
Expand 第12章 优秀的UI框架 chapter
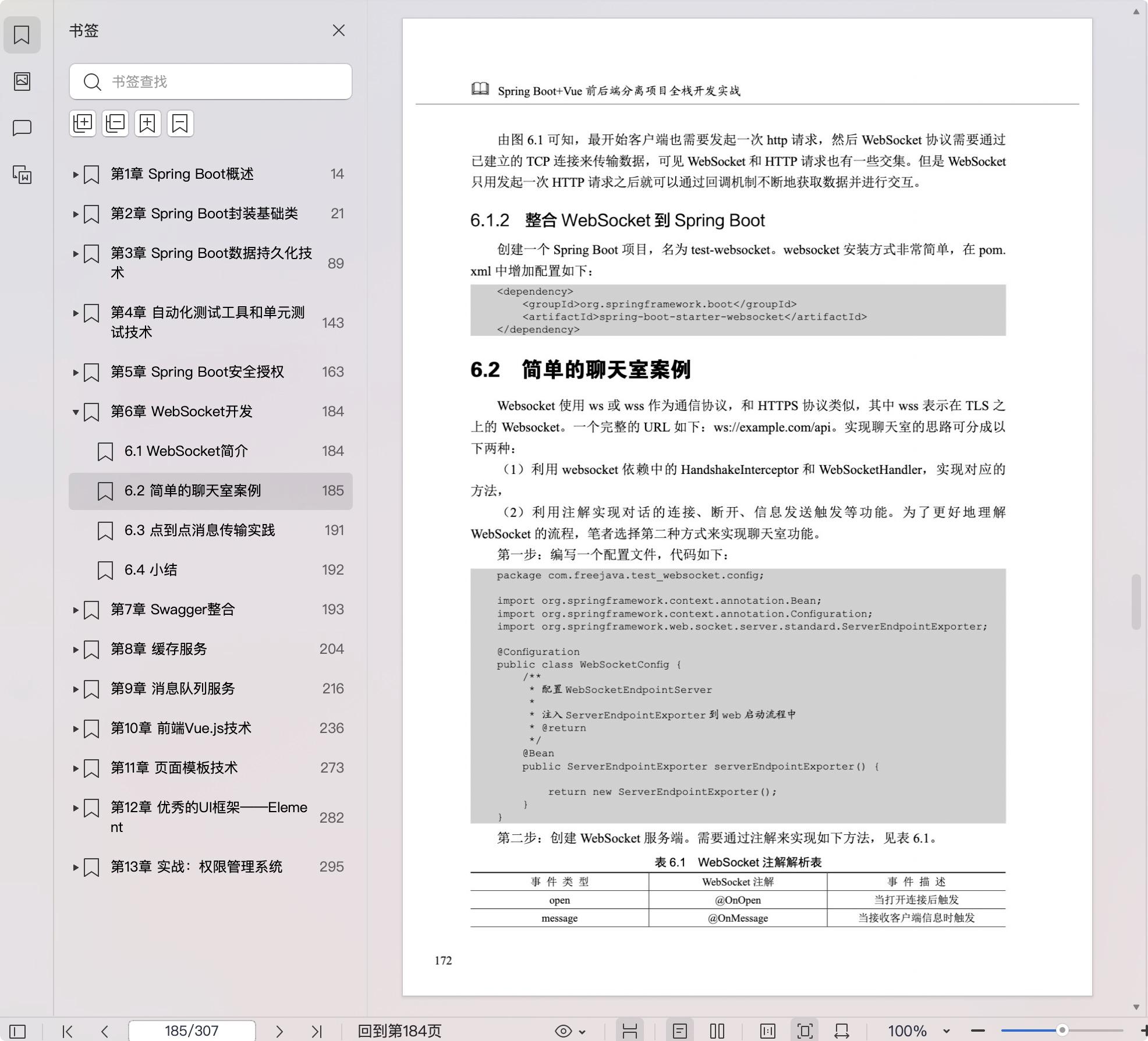coord(76,808)
